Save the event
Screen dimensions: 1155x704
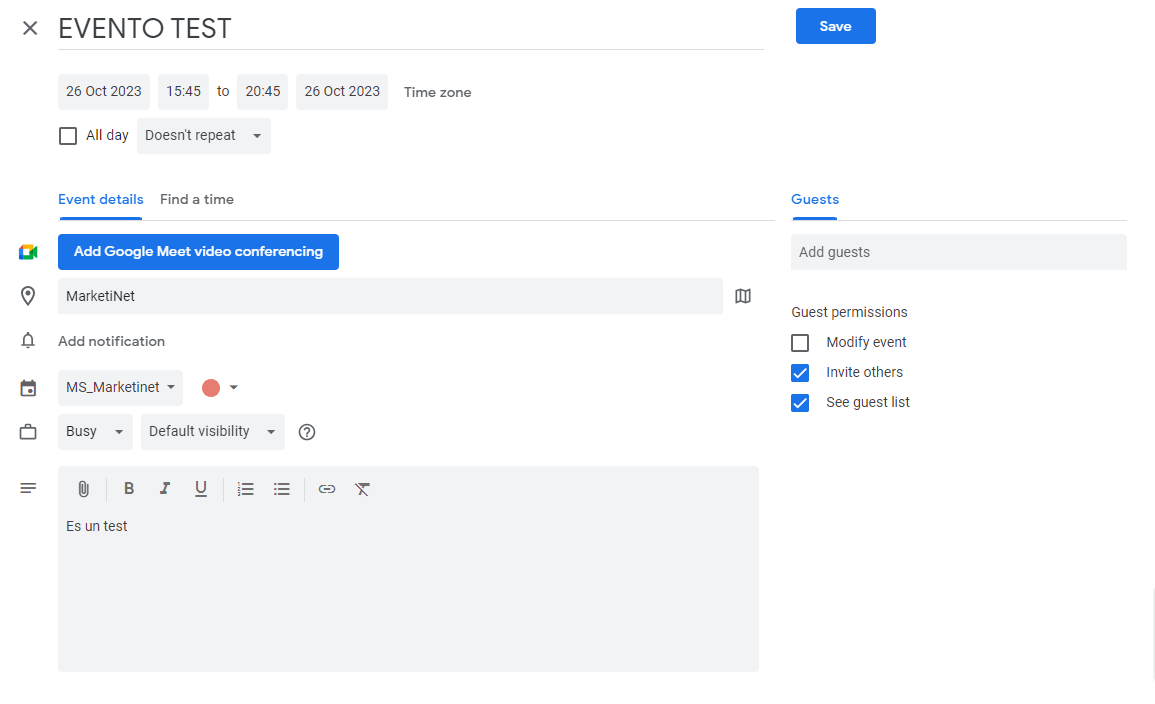[x=835, y=27]
